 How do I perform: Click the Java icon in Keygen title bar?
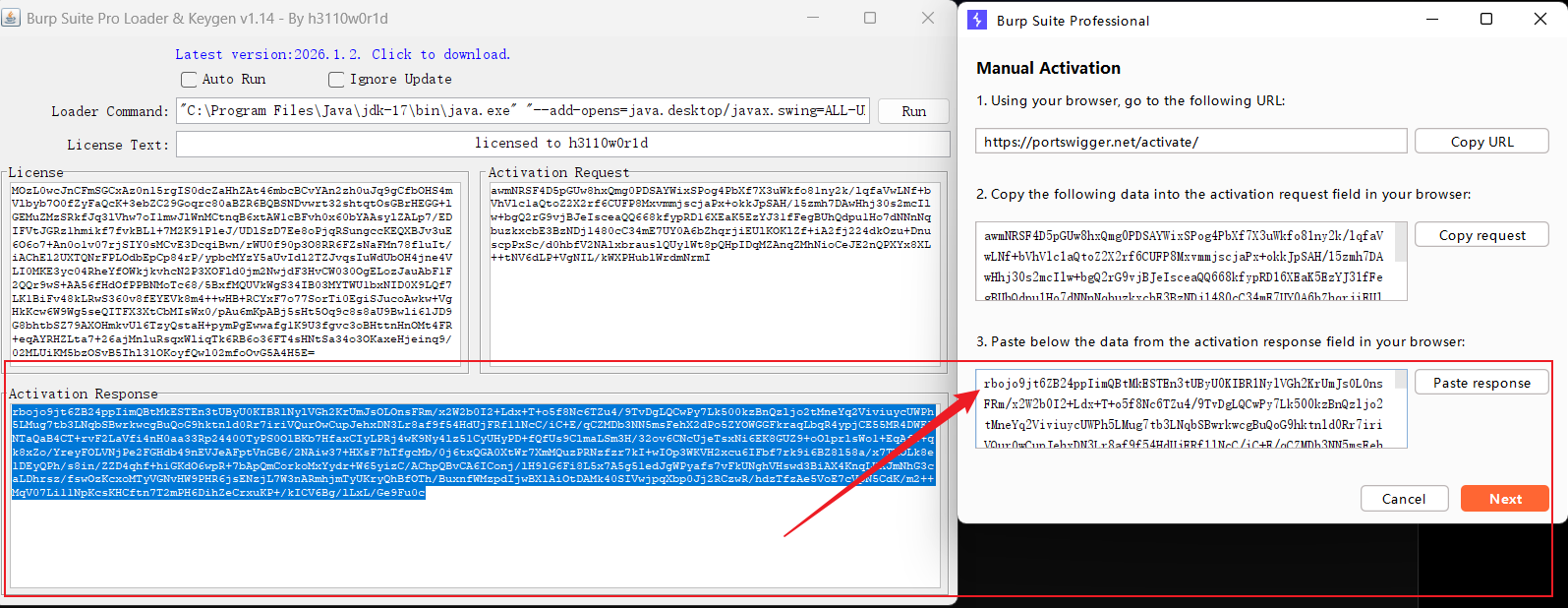(x=11, y=18)
